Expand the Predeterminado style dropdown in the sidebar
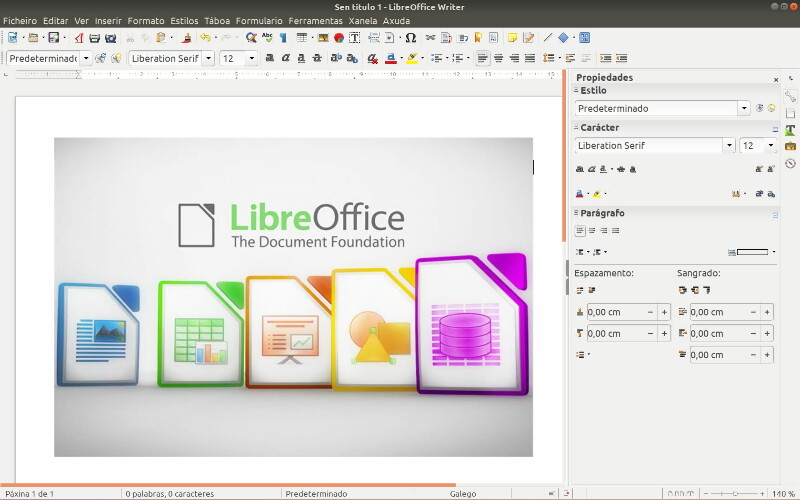This screenshot has width=800, height=500. coord(744,108)
